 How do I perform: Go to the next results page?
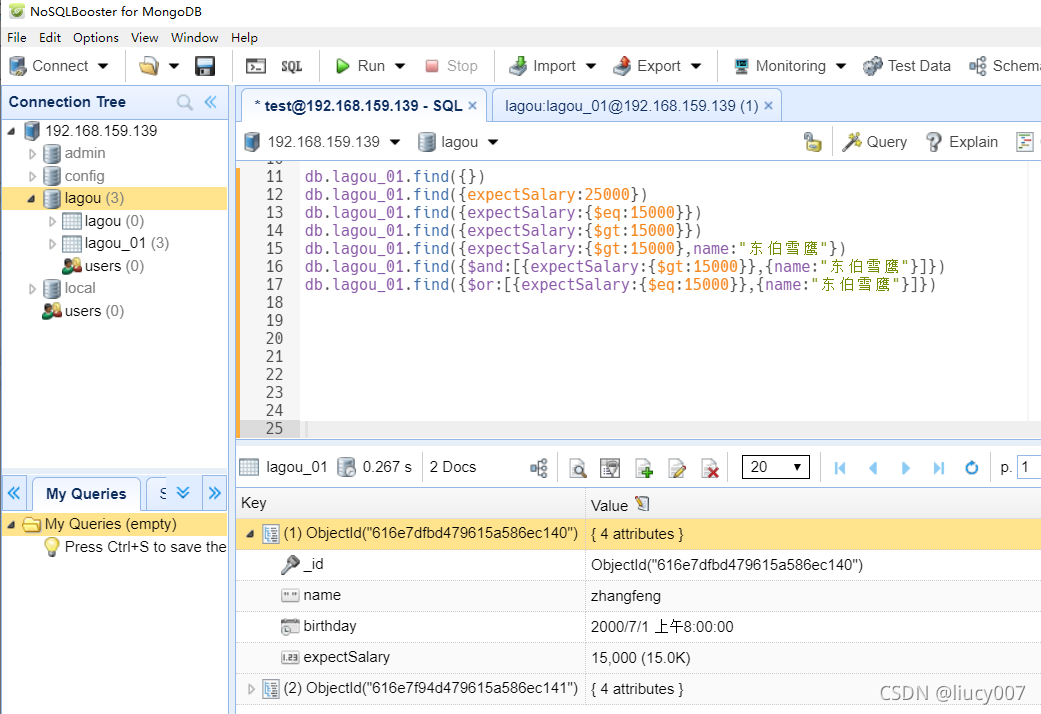pyautogui.click(x=906, y=468)
